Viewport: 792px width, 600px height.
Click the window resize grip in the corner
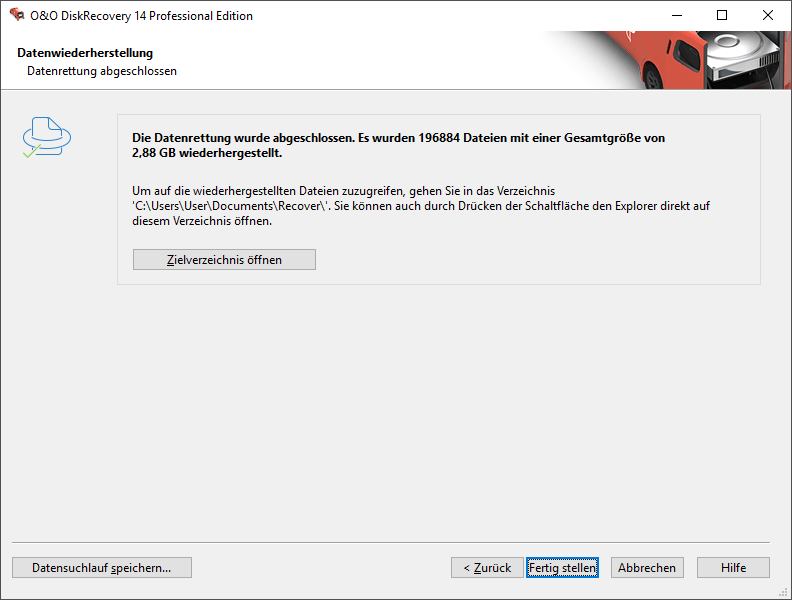tap(784, 592)
